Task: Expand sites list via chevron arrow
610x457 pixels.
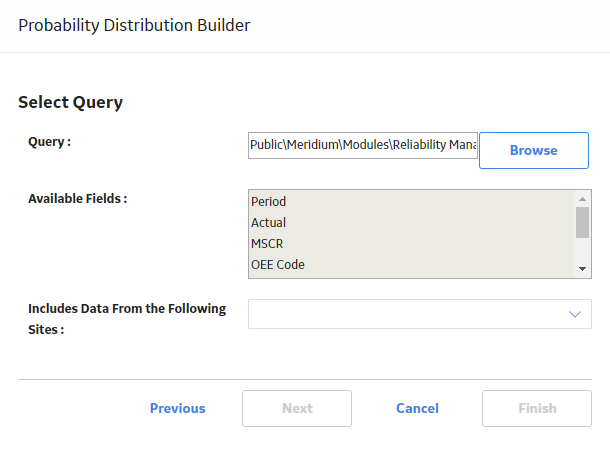Action: point(575,314)
